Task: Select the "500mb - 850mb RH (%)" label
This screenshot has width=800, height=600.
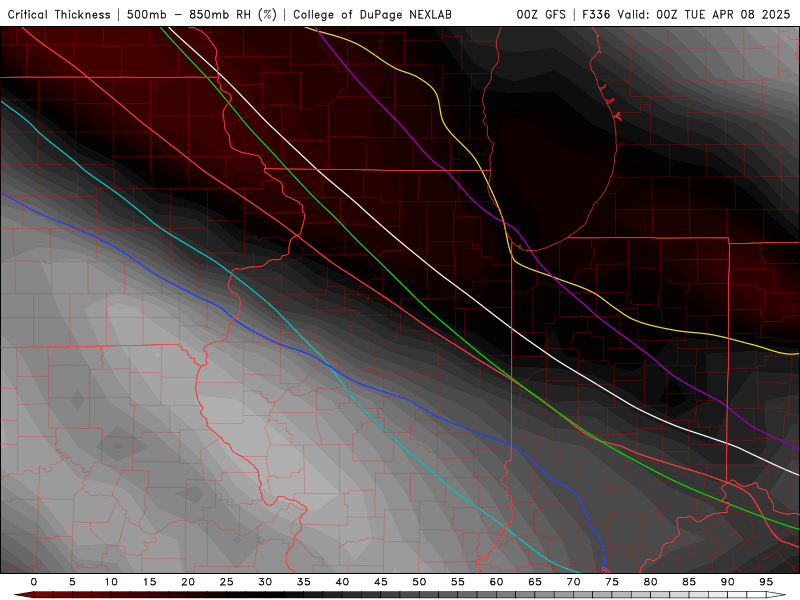Action: click(x=202, y=15)
